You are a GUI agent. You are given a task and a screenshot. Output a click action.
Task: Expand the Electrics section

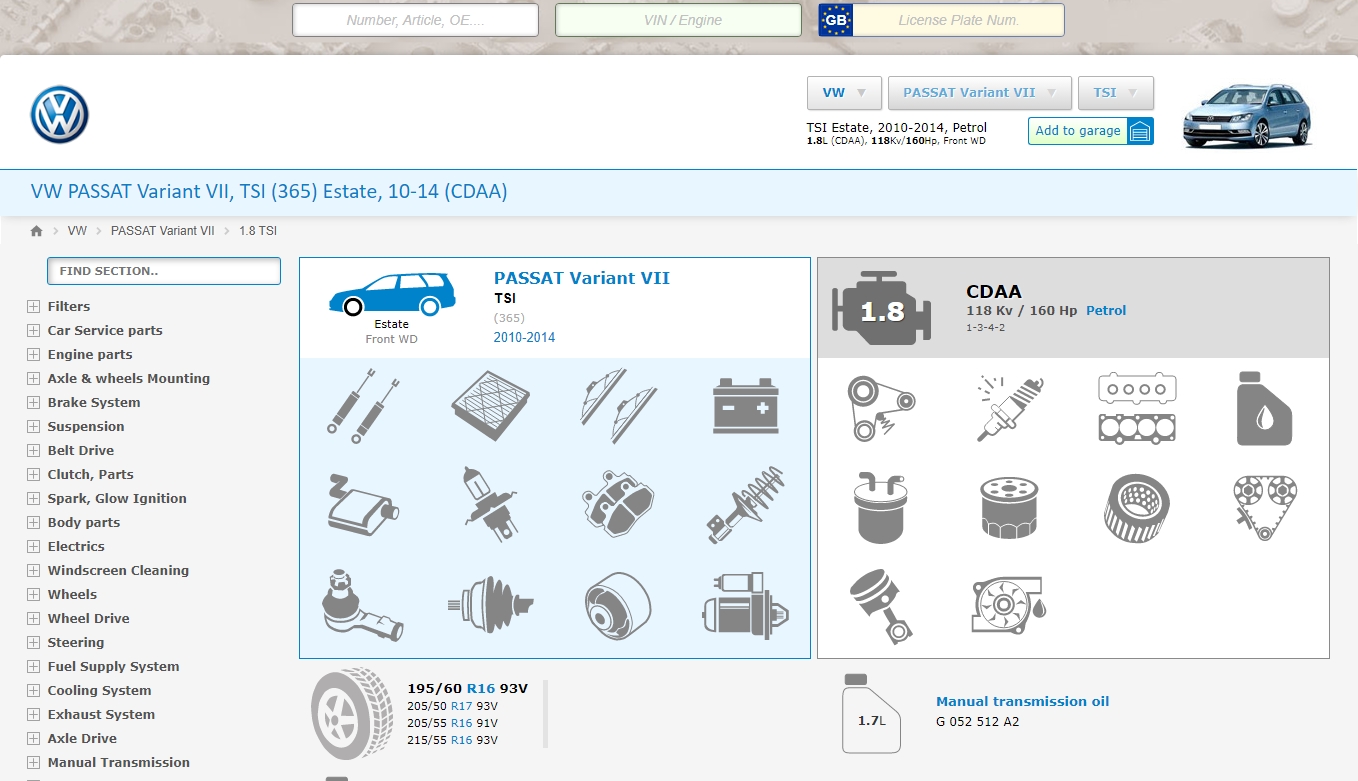pyautogui.click(x=34, y=547)
